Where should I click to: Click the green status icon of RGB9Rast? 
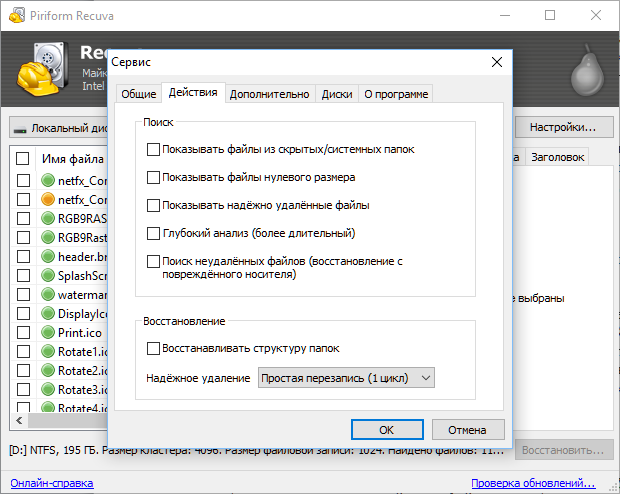pyautogui.click(x=48, y=237)
